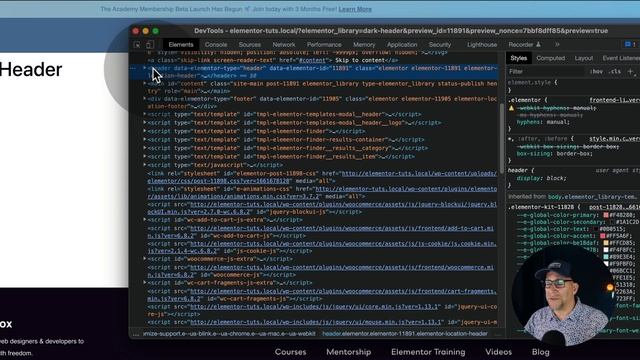The height and width of the screenshot is (360, 640).
Task: Open the Application tab
Action: tap(402, 44)
